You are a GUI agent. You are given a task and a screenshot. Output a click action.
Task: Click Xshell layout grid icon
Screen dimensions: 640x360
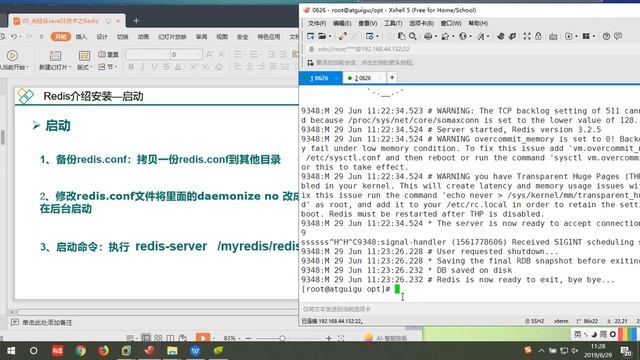[586, 36]
